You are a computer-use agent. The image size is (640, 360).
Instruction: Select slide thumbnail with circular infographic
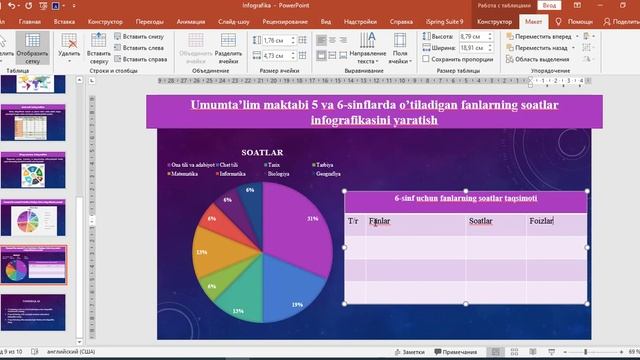[33, 170]
